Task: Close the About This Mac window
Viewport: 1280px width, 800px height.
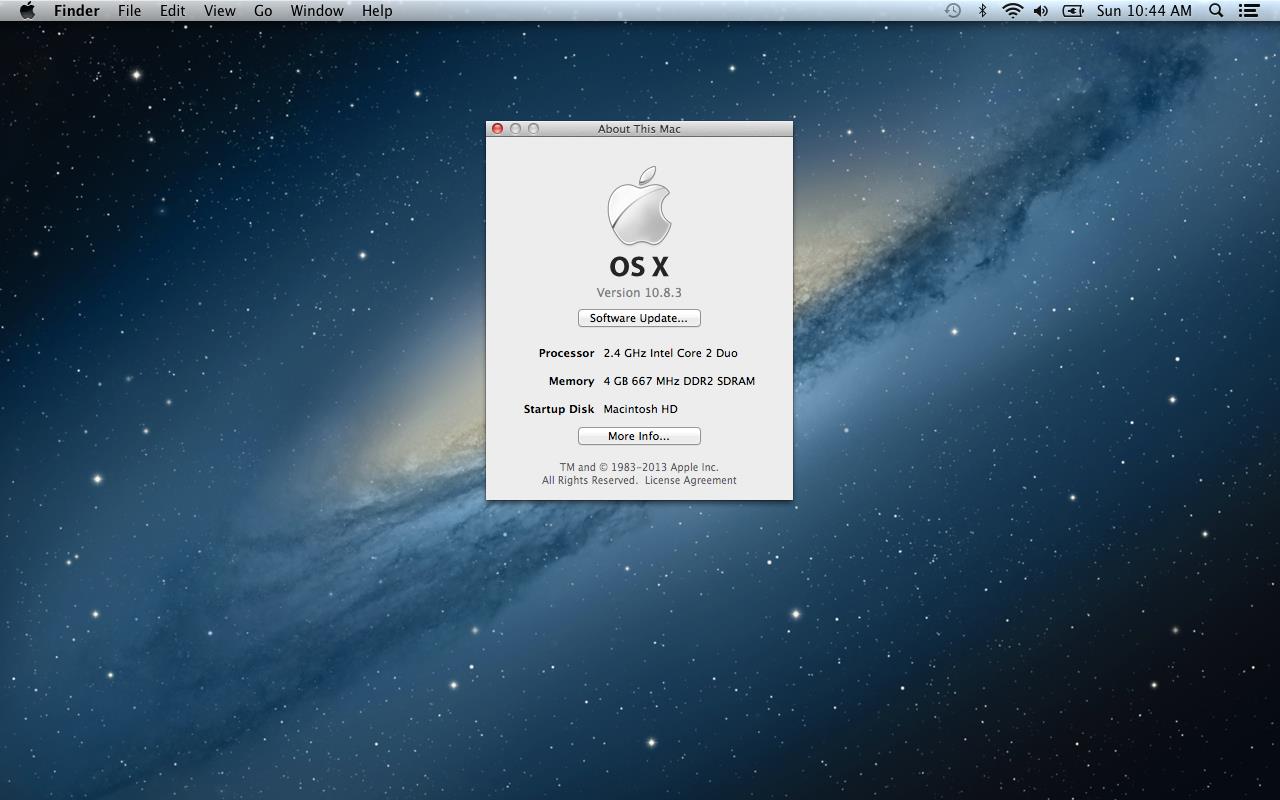Action: (497, 129)
